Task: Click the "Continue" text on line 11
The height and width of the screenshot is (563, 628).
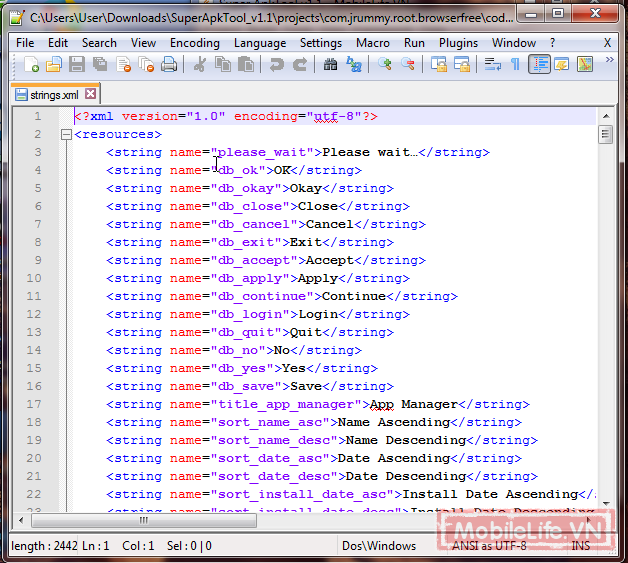Action: [354, 296]
